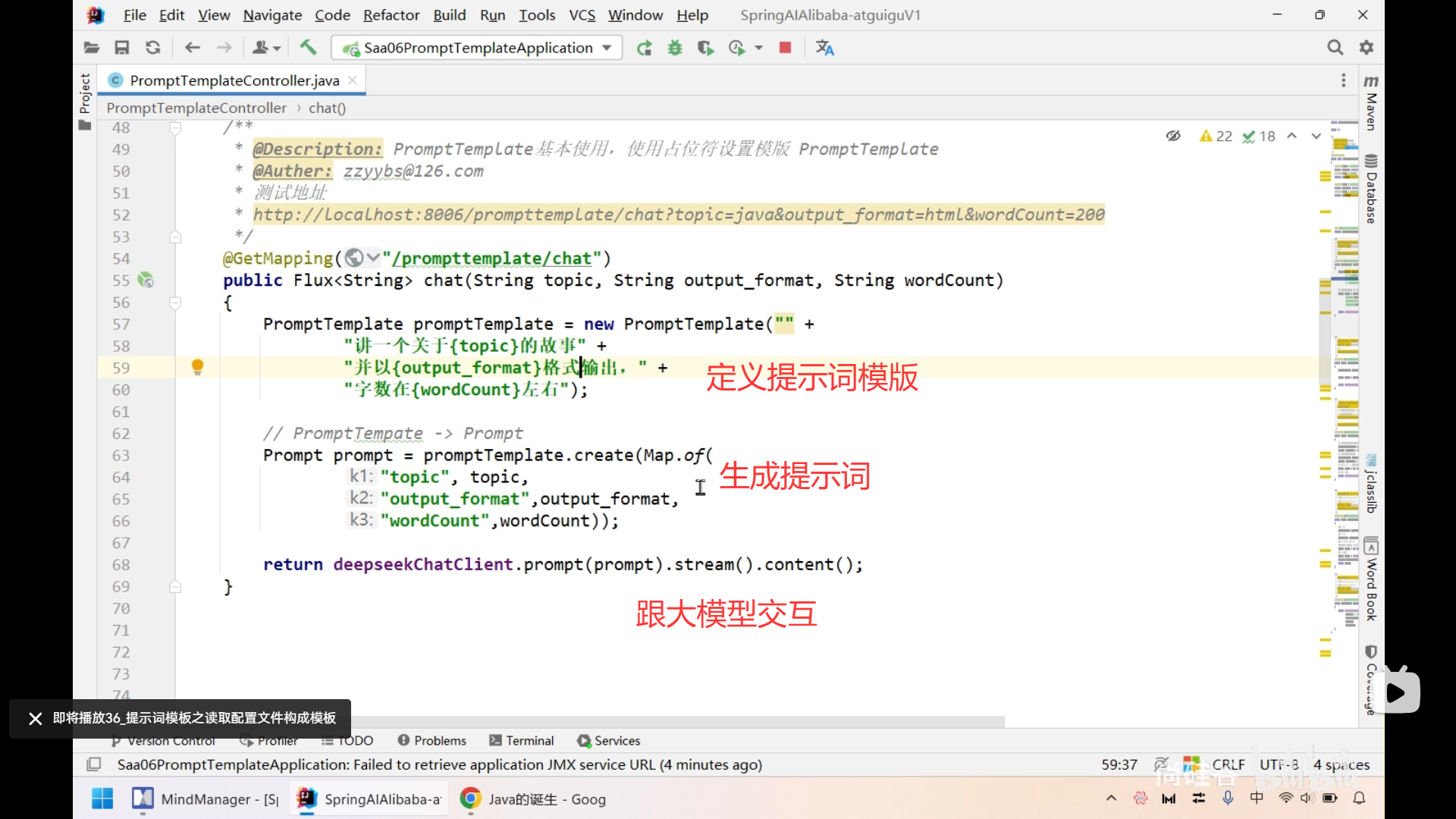Dismiss the upcoming video notification
Screen dimensions: 1456x819
pyautogui.click(x=35, y=718)
